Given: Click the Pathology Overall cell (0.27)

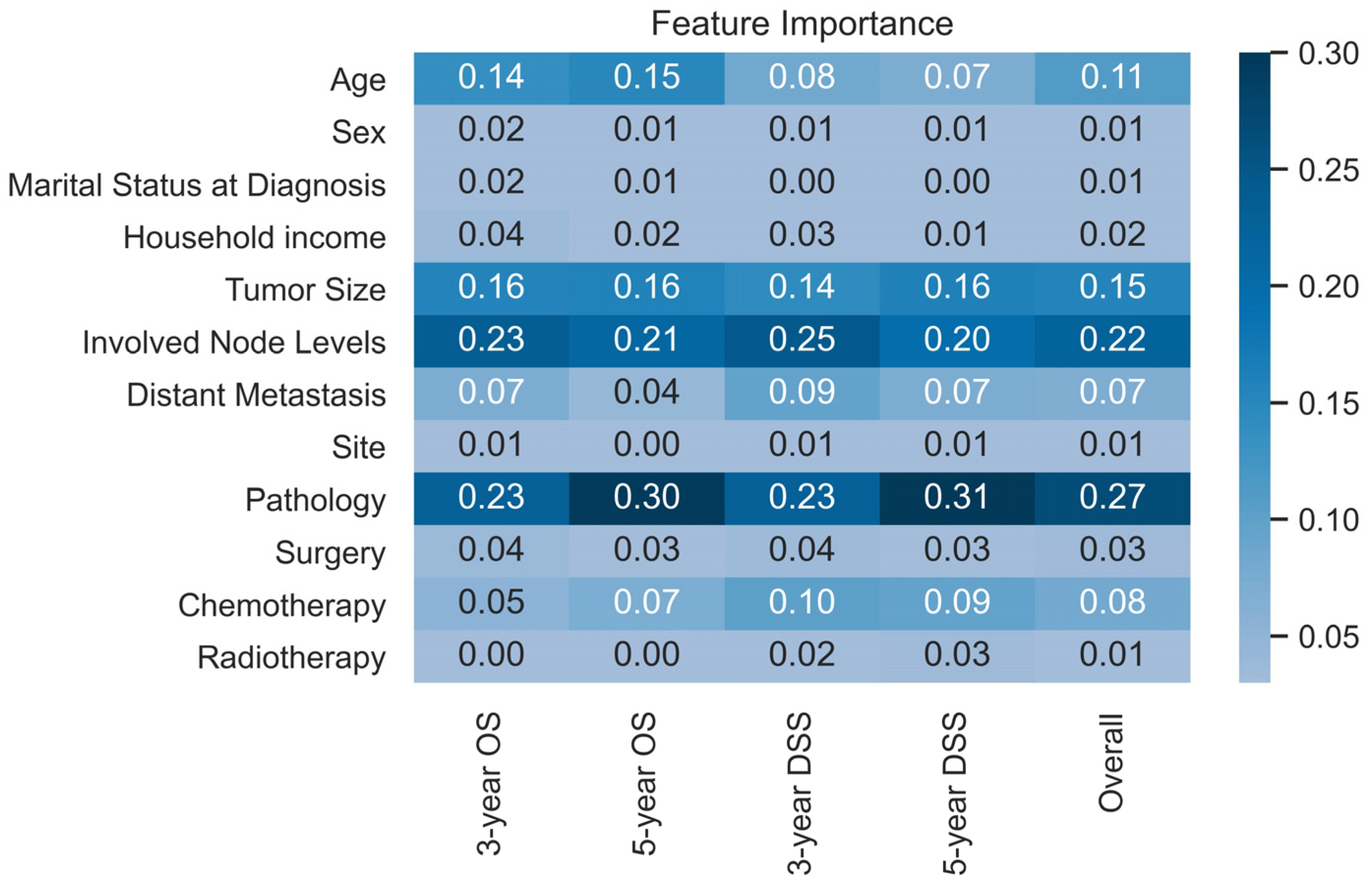Looking at the screenshot, I should (x=1112, y=498).
